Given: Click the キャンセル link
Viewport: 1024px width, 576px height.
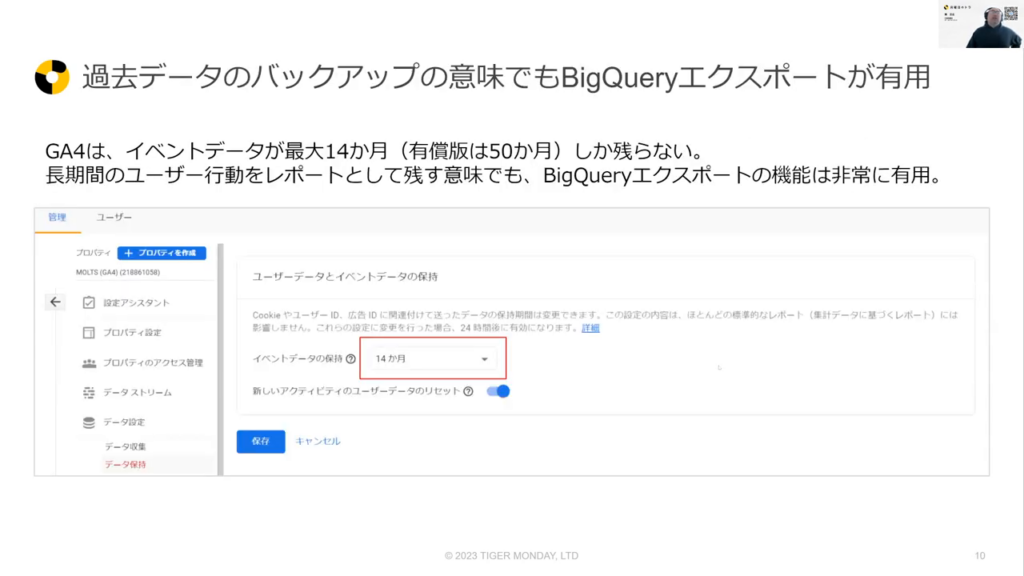Looking at the screenshot, I should click(x=318, y=441).
